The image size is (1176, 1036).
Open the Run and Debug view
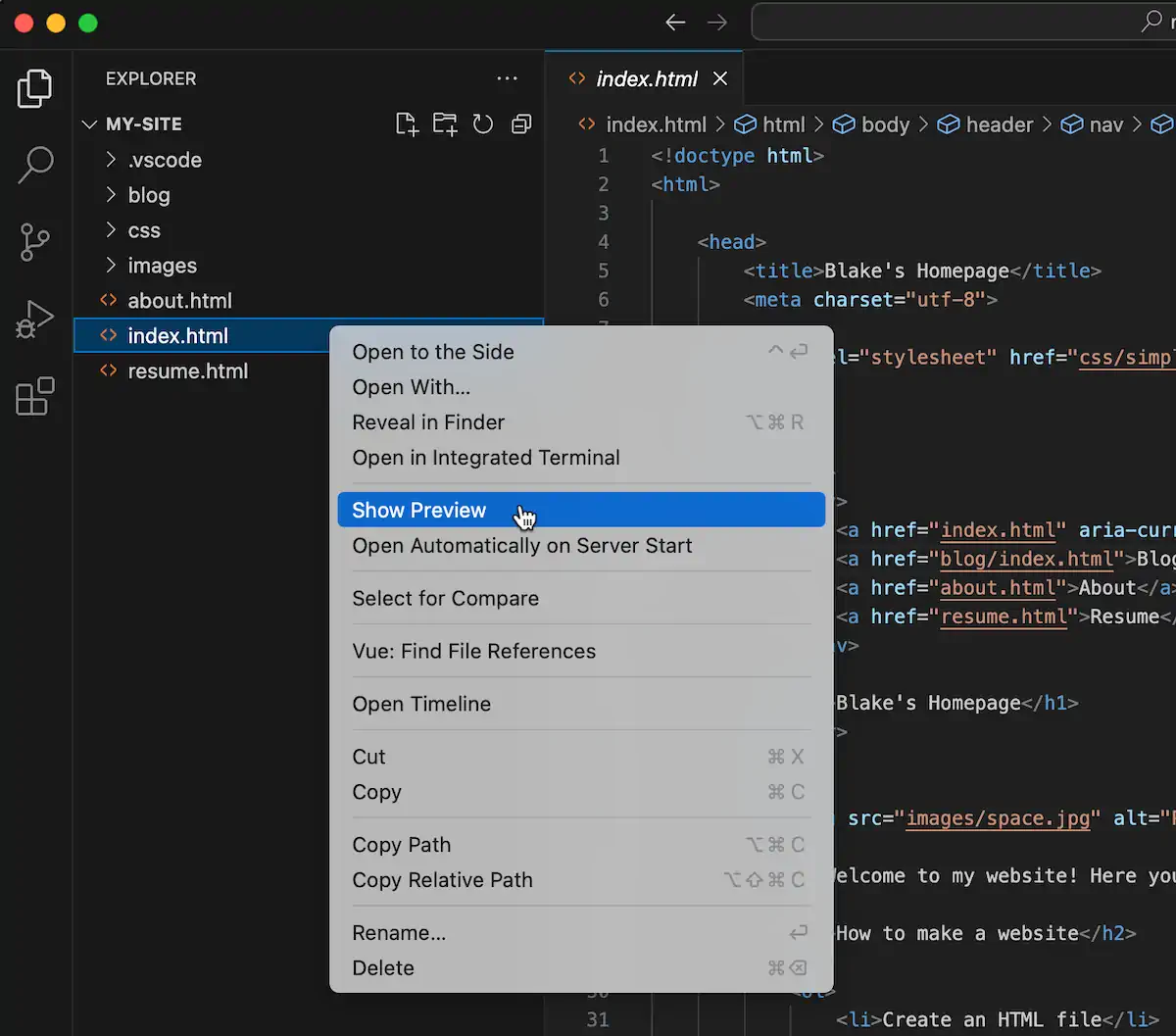pyautogui.click(x=35, y=319)
